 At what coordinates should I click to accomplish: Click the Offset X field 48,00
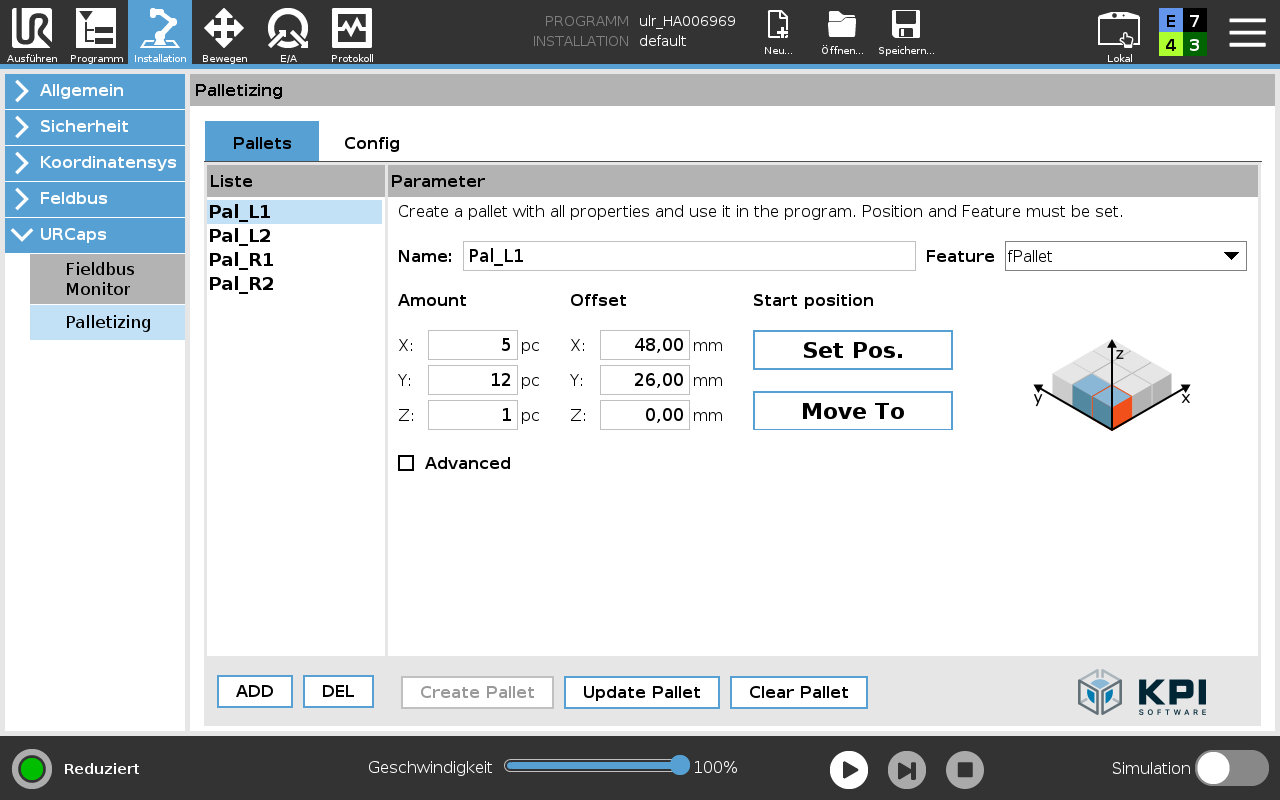(644, 345)
